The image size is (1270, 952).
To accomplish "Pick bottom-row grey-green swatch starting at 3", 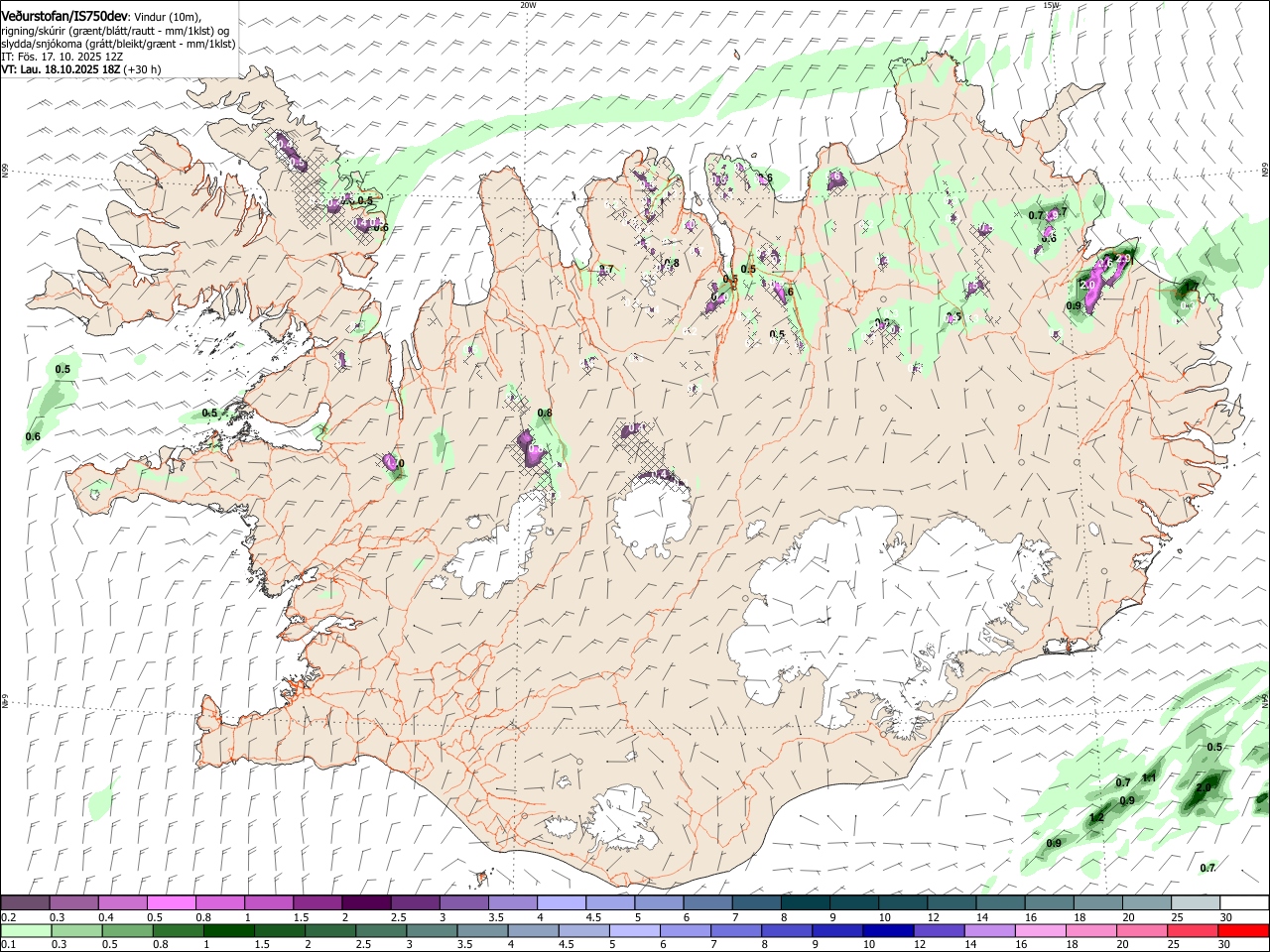I will [433, 930].
